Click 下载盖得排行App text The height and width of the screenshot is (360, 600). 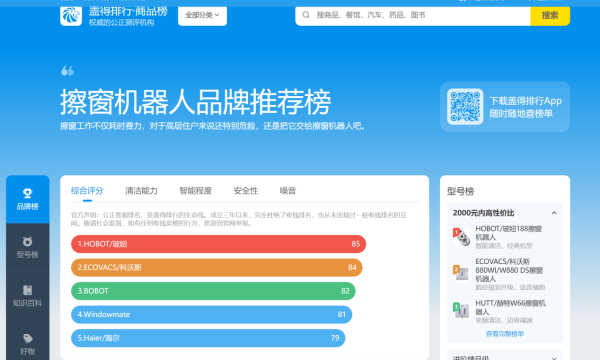(x=525, y=101)
